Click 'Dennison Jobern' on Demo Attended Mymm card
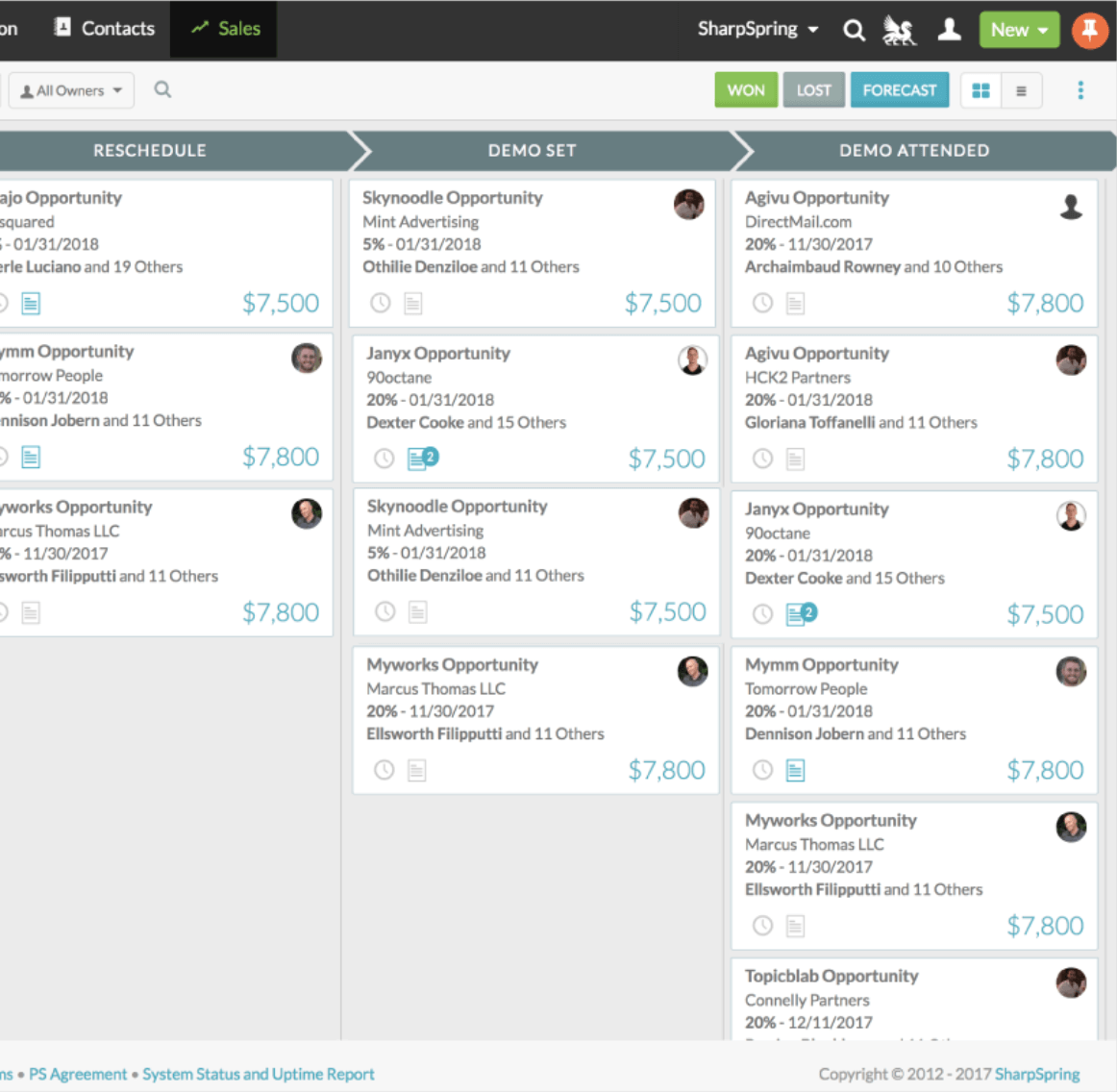The height and width of the screenshot is (1092, 1117). 805,733
